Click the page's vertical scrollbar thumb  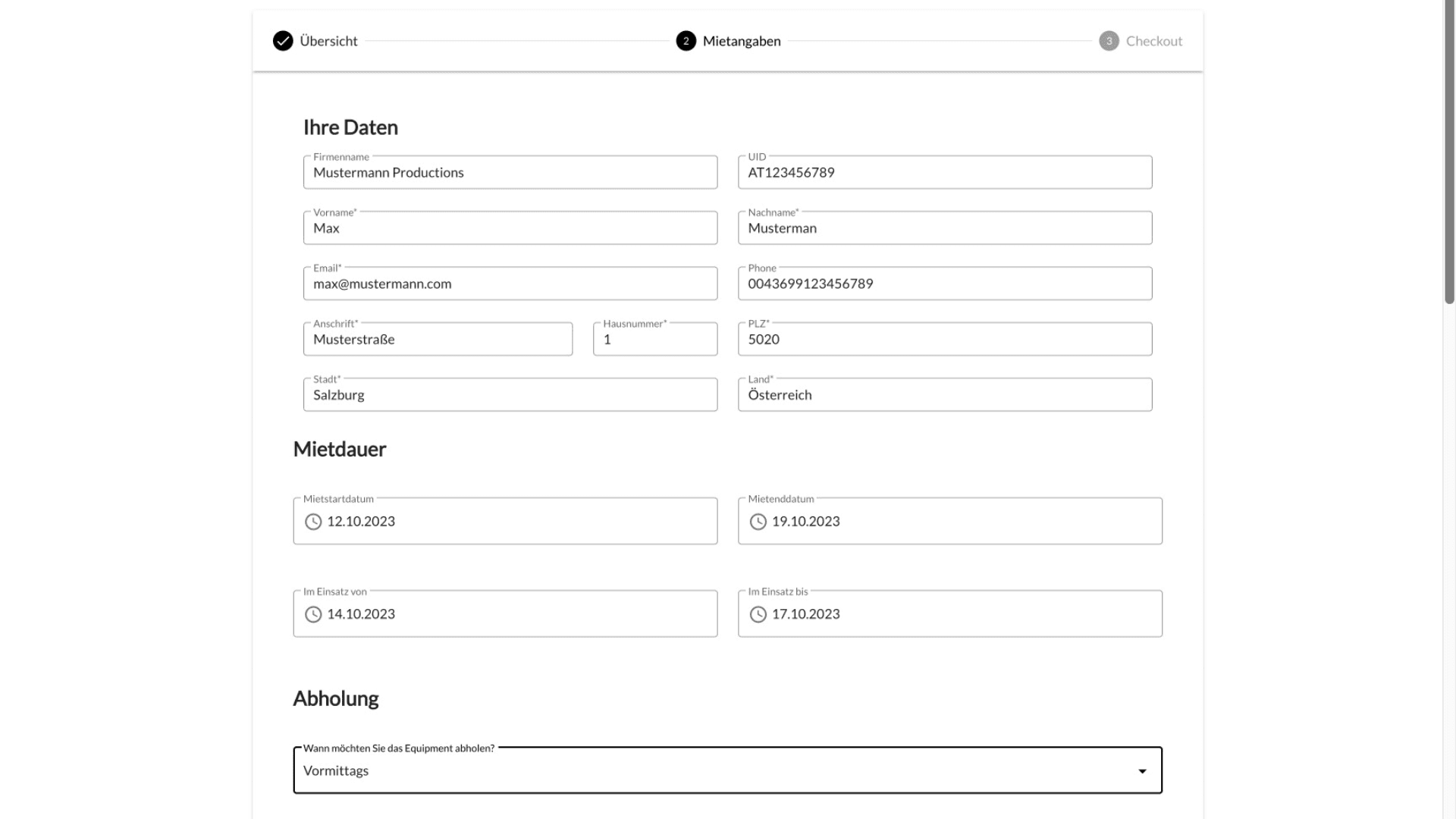[x=1449, y=152]
